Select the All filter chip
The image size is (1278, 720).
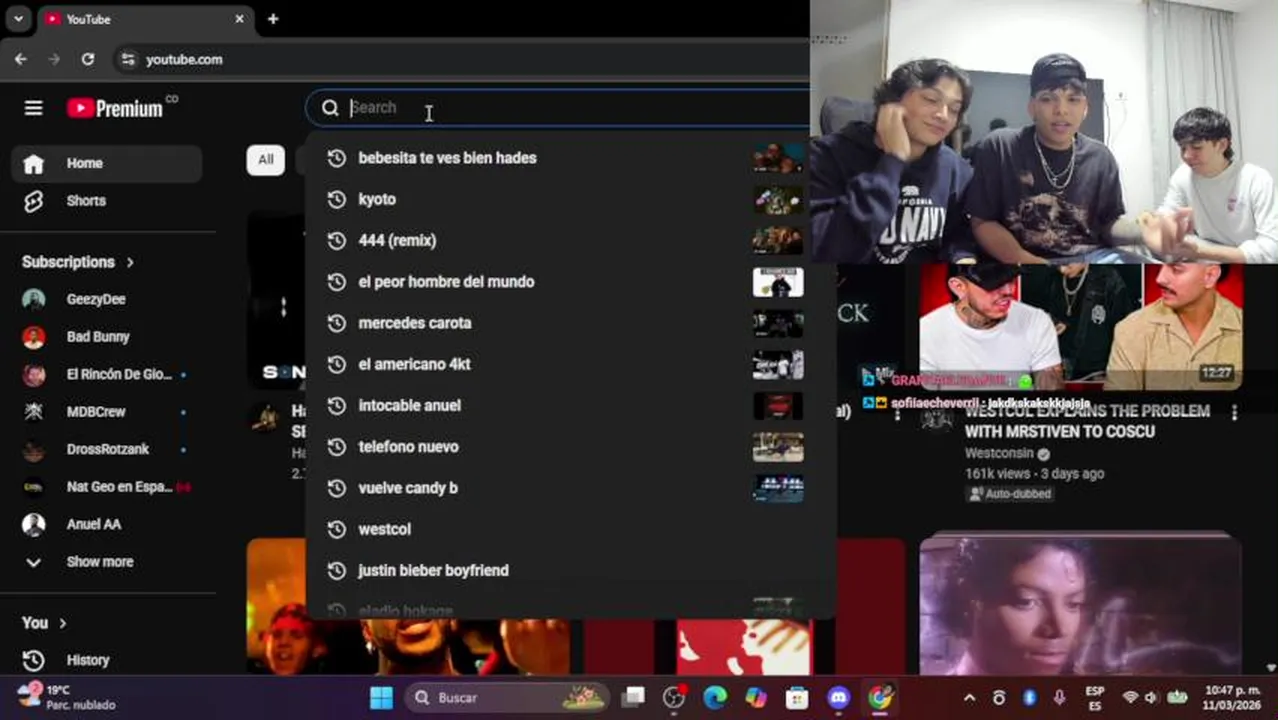(x=265, y=159)
